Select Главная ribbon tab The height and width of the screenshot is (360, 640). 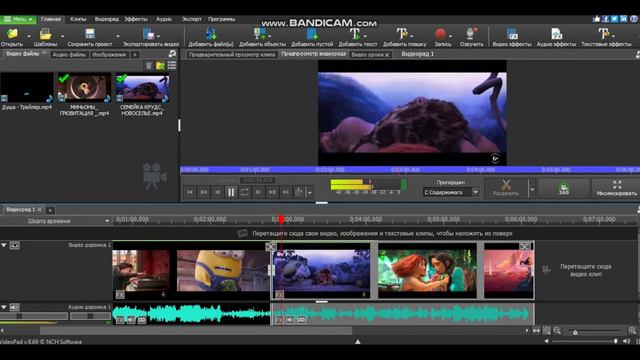[51, 19]
